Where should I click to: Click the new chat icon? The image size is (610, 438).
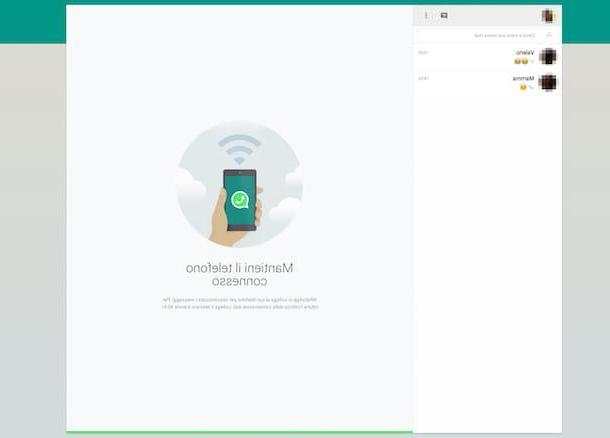coord(444,16)
